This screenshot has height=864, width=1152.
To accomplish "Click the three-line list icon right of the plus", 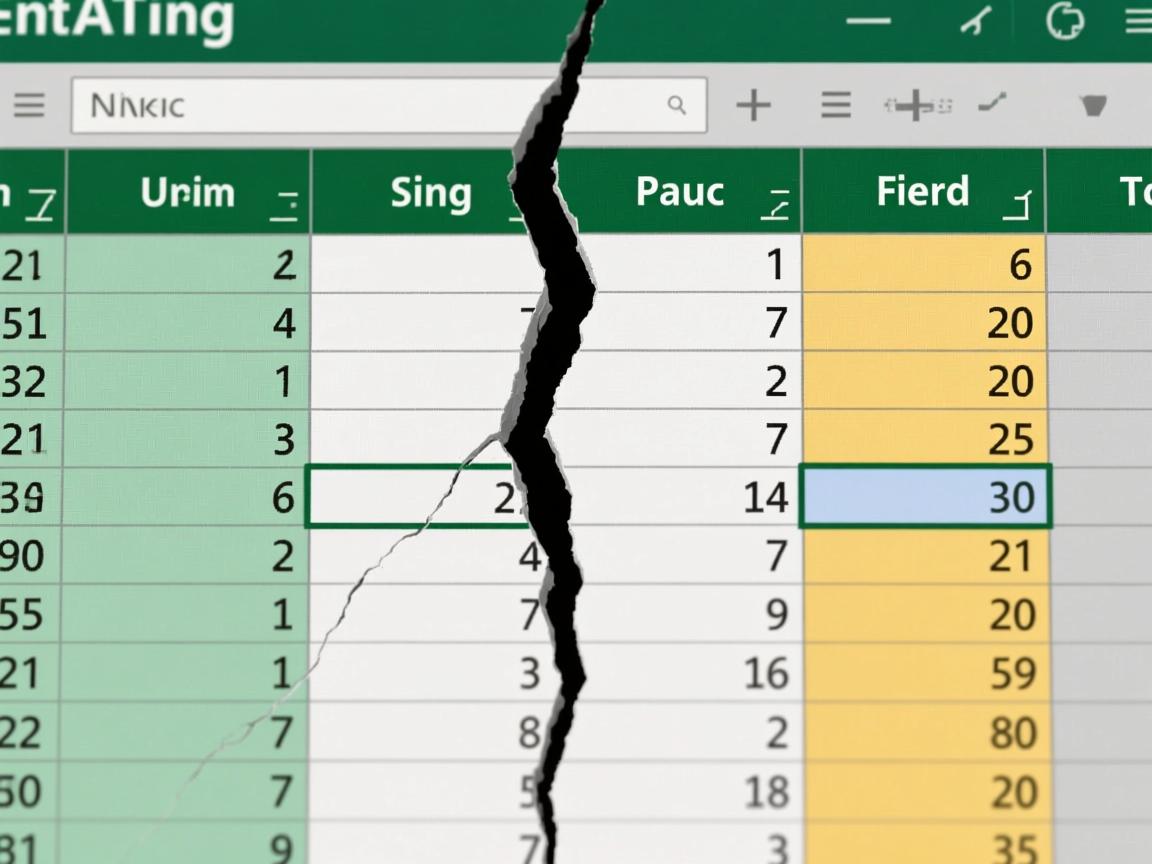I will pyautogui.click(x=835, y=105).
